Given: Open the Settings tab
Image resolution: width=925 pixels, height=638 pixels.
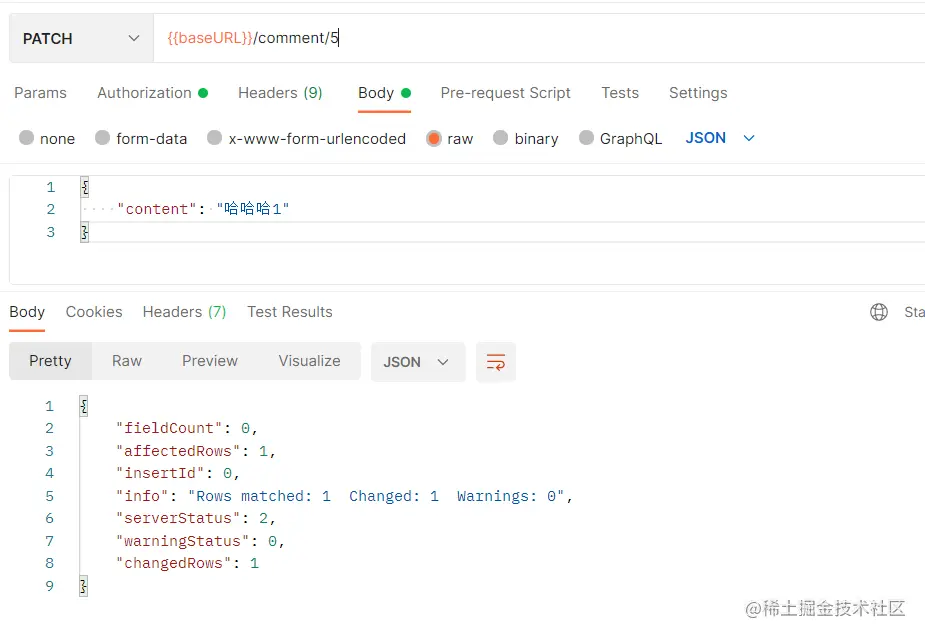Looking at the screenshot, I should [x=698, y=93].
